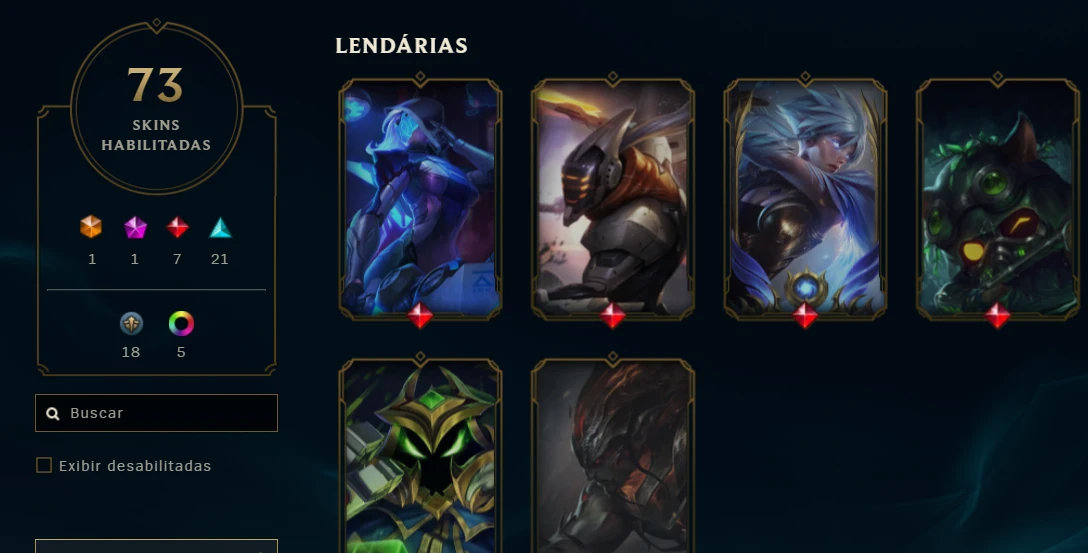
Task: Click the magnifying glass search icon
Action: (x=53, y=414)
